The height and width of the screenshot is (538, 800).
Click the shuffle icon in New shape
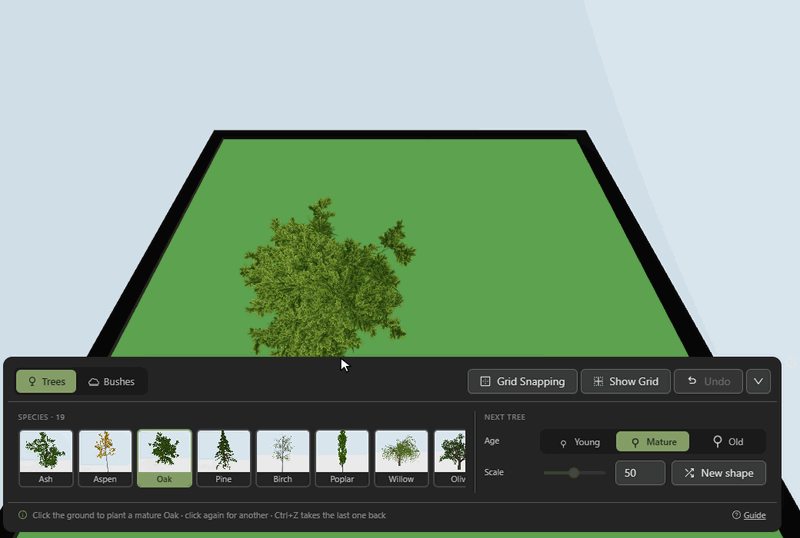(689, 473)
